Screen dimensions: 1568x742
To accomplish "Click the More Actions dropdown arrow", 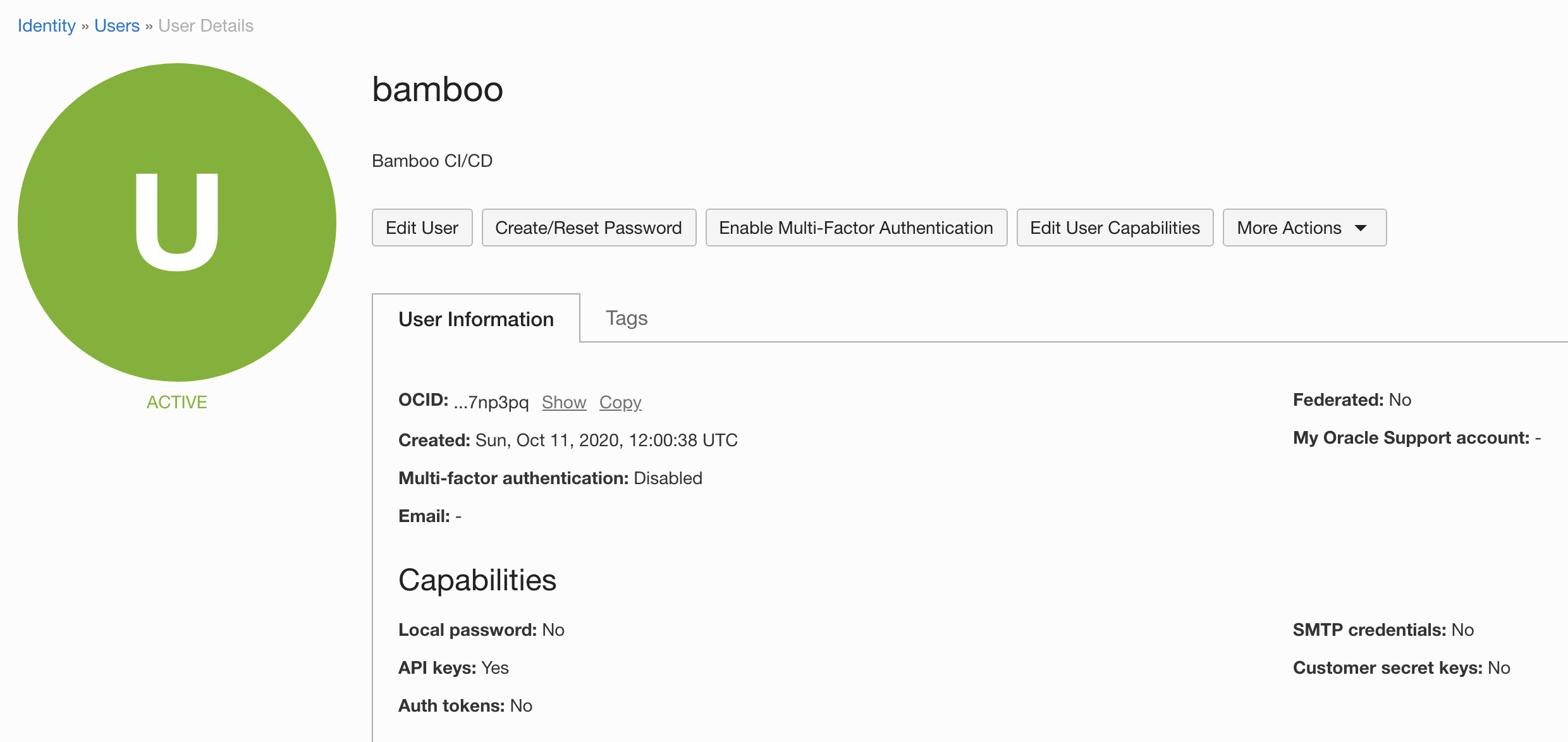I will (x=1361, y=228).
